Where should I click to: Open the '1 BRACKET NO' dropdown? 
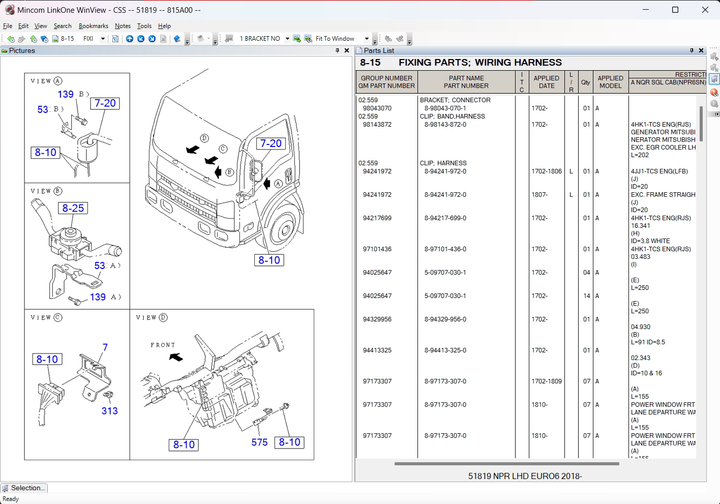tap(287, 39)
